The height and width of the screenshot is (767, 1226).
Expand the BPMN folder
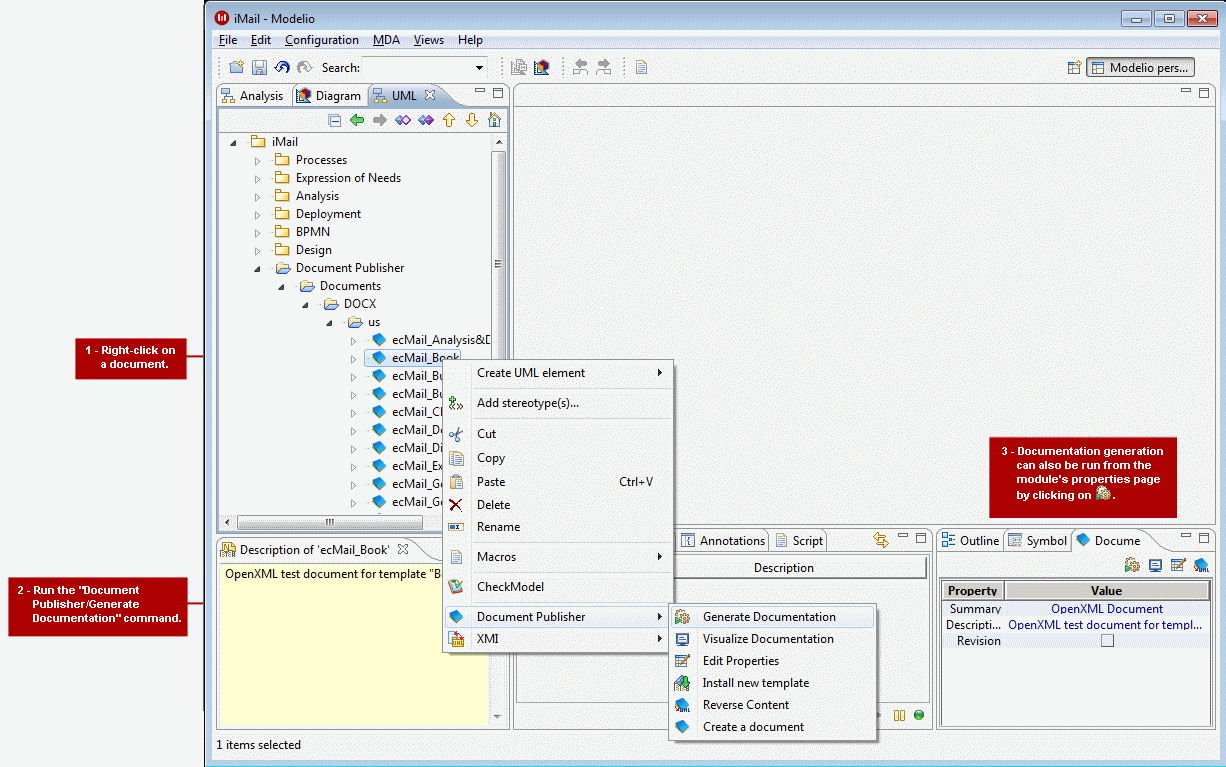coord(257,232)
